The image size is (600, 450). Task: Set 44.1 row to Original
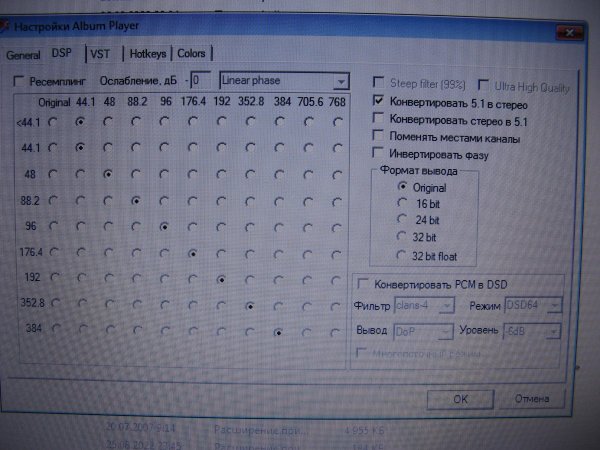[x=53, y=148]
